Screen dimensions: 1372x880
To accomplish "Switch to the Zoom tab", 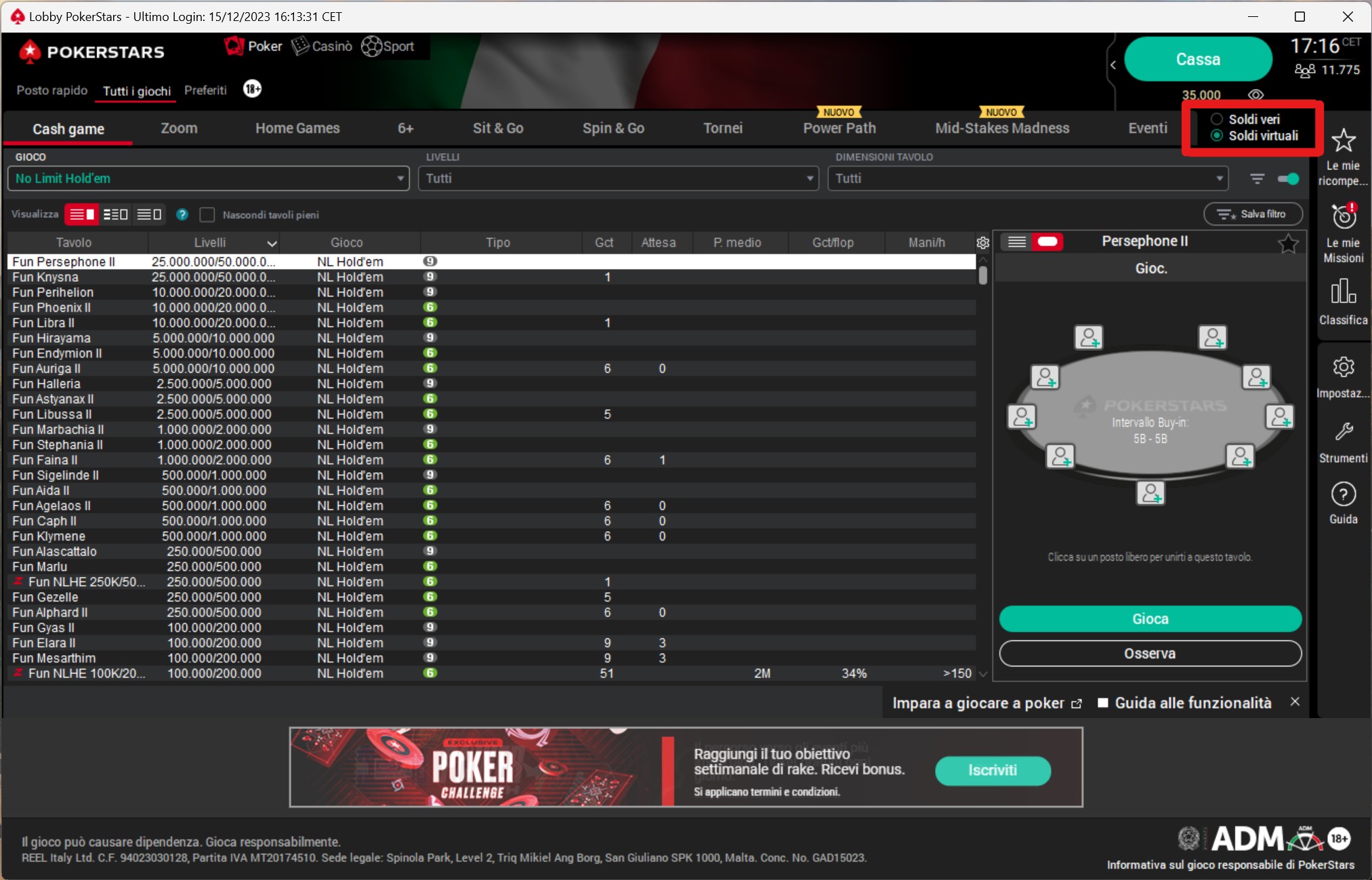I will (179, 128).
